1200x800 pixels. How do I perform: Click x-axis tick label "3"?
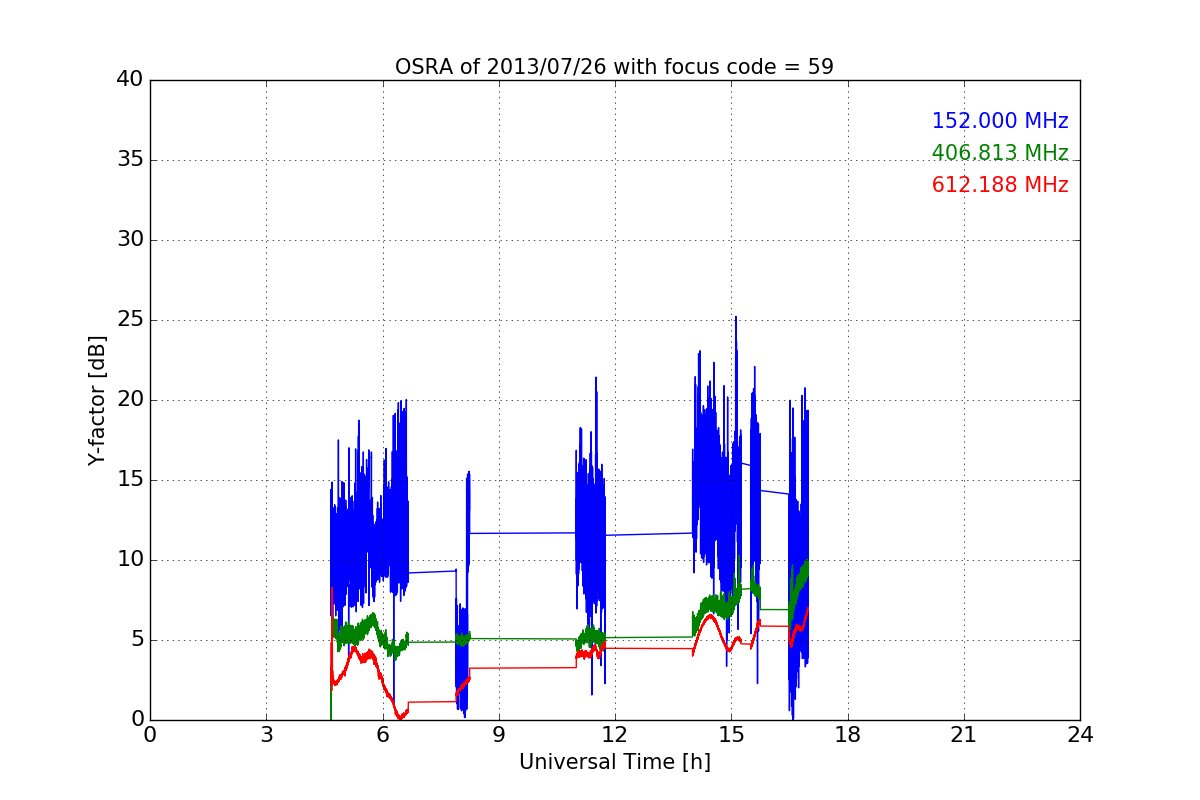266,735
